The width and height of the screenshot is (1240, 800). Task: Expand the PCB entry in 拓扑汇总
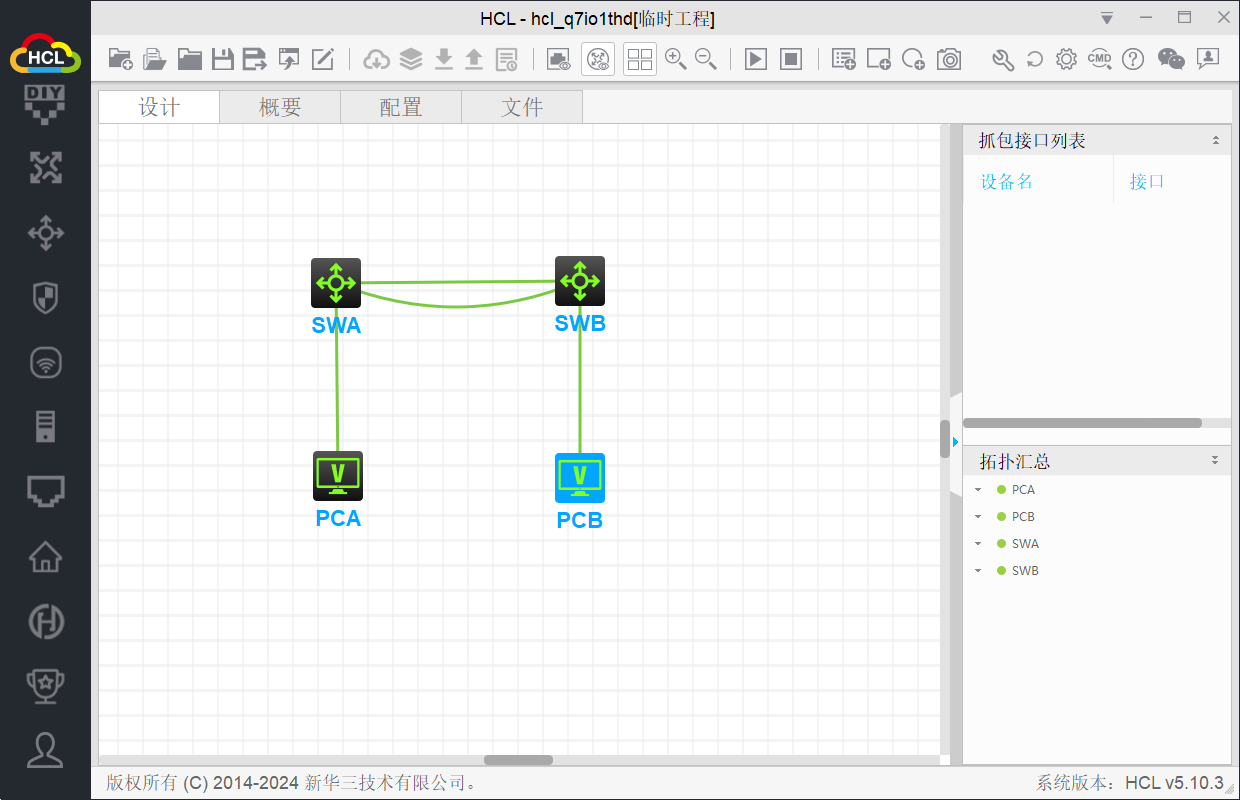tap(978, 517)
